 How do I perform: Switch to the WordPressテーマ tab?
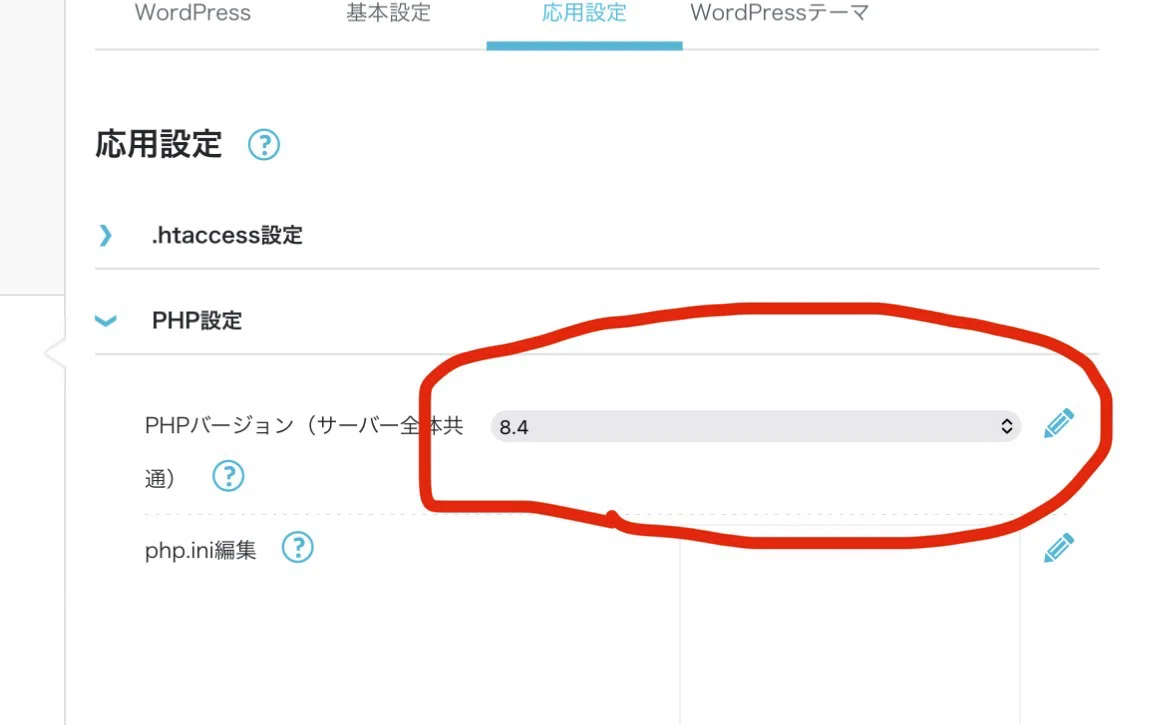780,13
